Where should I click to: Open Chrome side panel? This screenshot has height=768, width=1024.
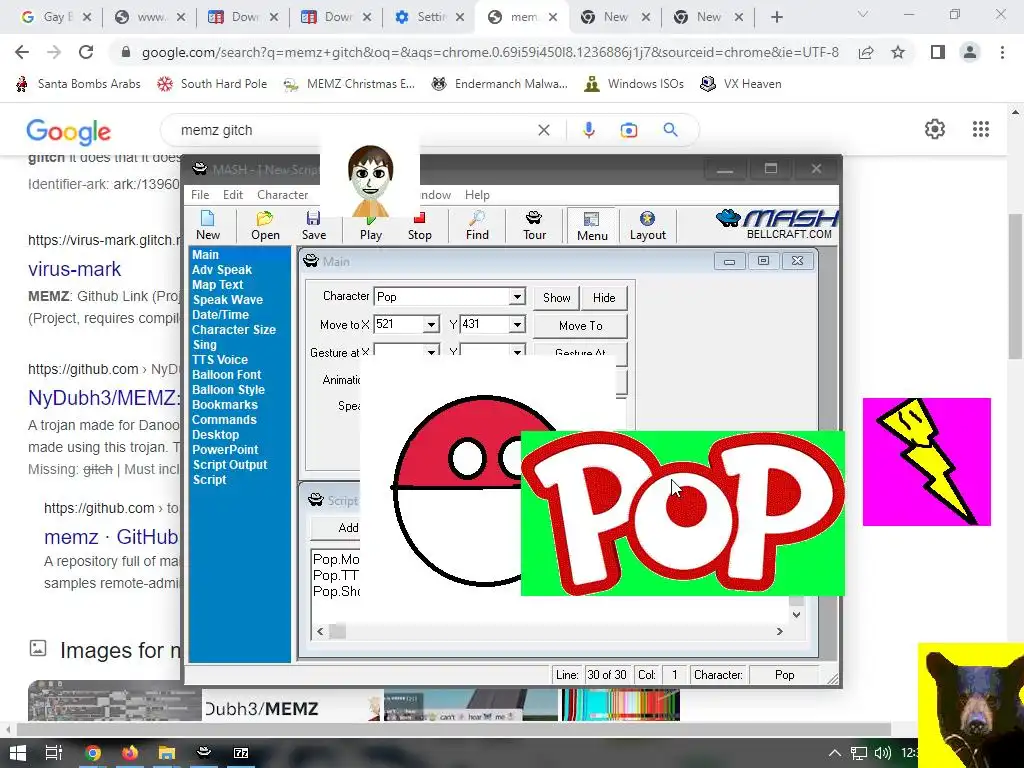pyautogui.click(x=938, y=52)
